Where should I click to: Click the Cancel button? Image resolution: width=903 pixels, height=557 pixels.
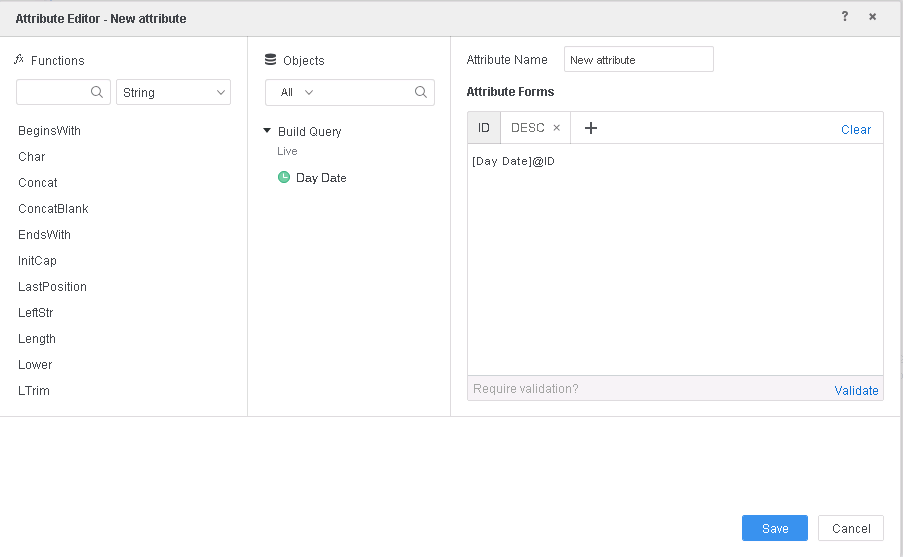[x=850, y=528]
